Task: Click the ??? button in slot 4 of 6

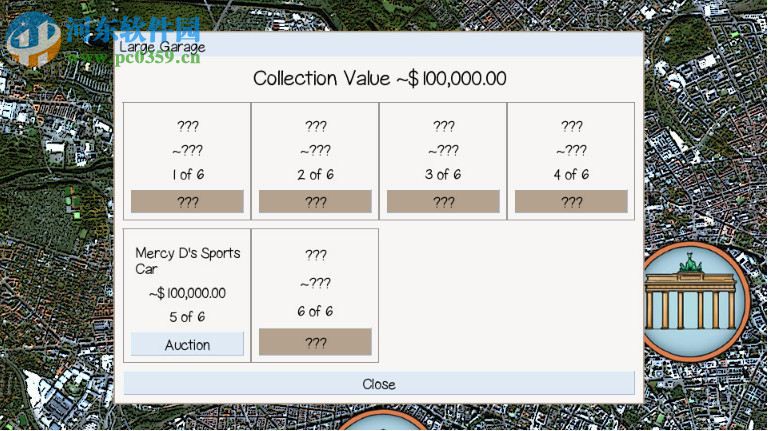Action: (571, 201)
